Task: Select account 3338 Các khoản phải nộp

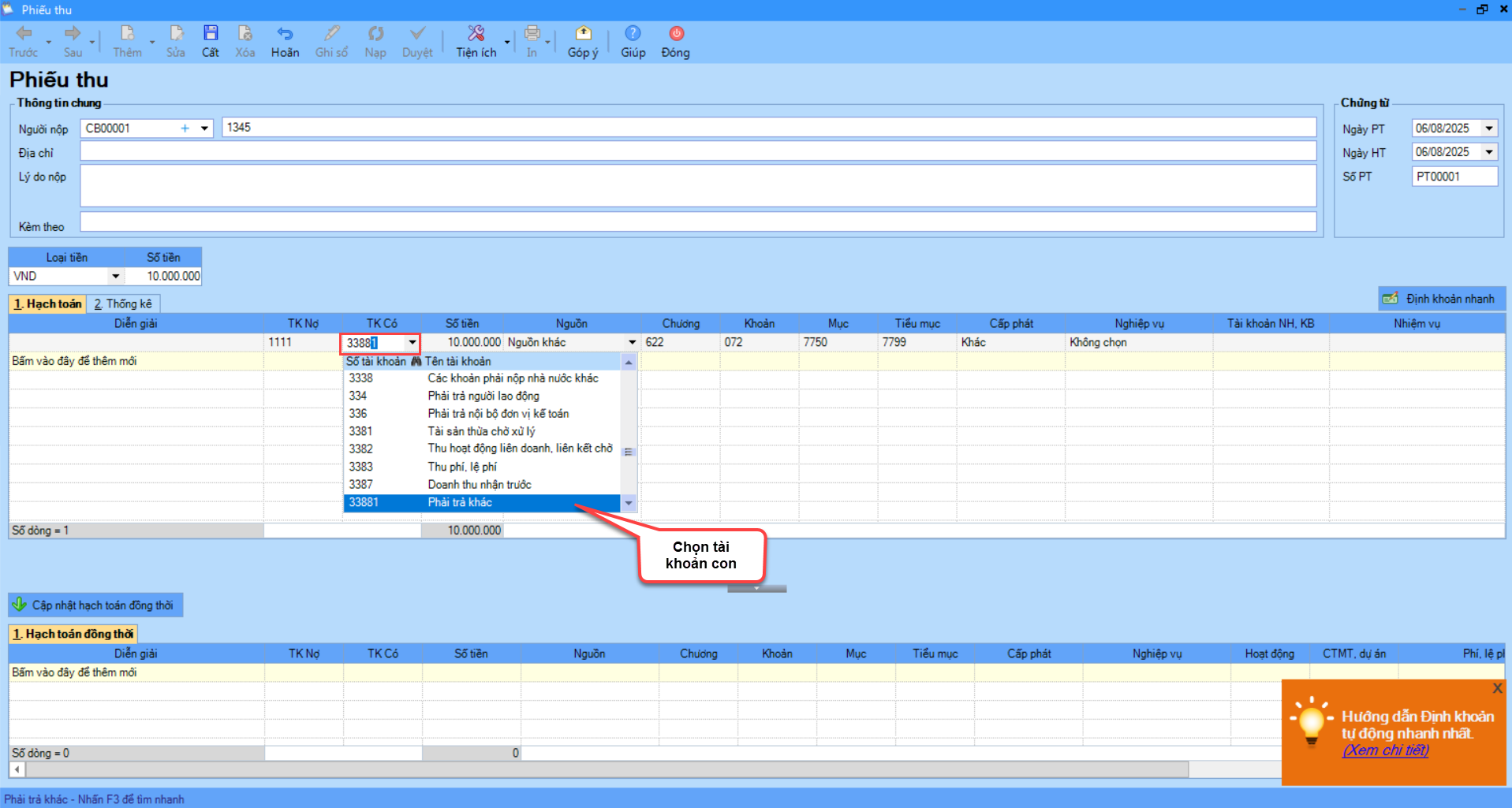Action: (x=482, y=378)
